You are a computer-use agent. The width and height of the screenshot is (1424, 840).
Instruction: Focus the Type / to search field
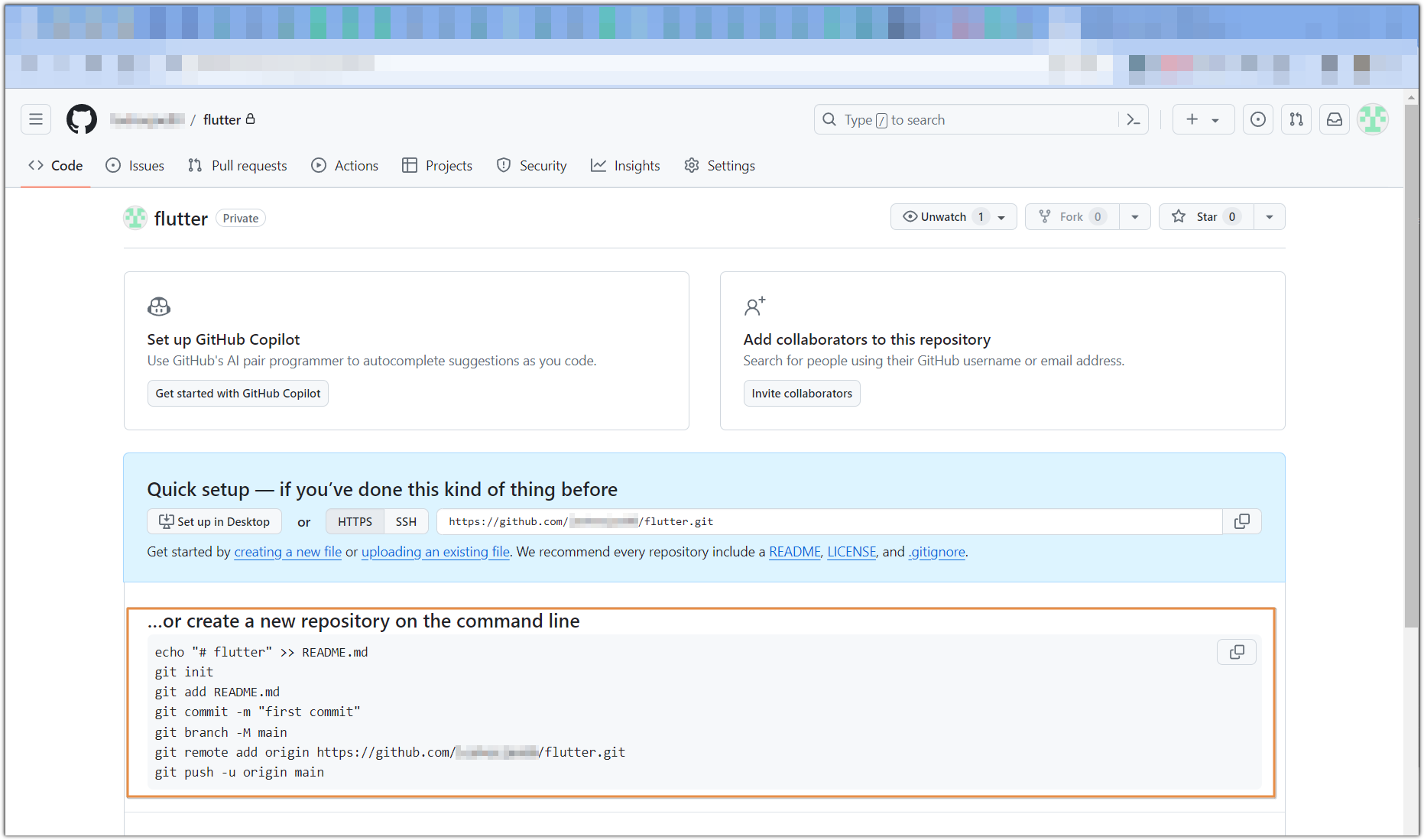981,120
